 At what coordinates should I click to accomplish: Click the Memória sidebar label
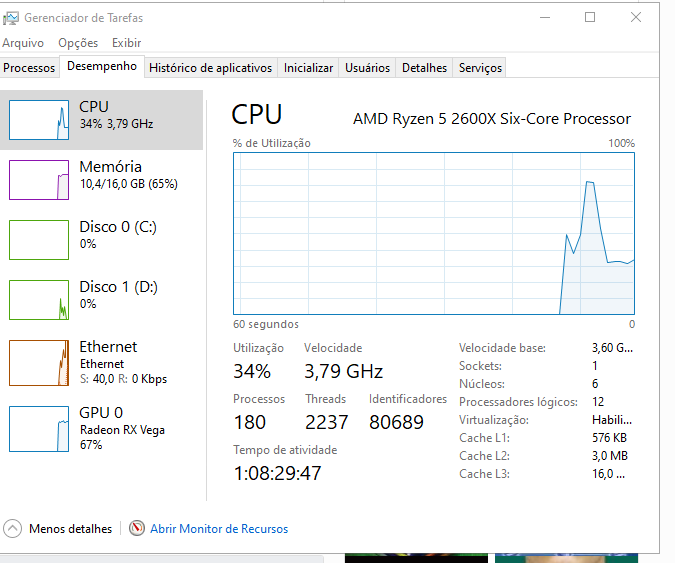[111, 167]
